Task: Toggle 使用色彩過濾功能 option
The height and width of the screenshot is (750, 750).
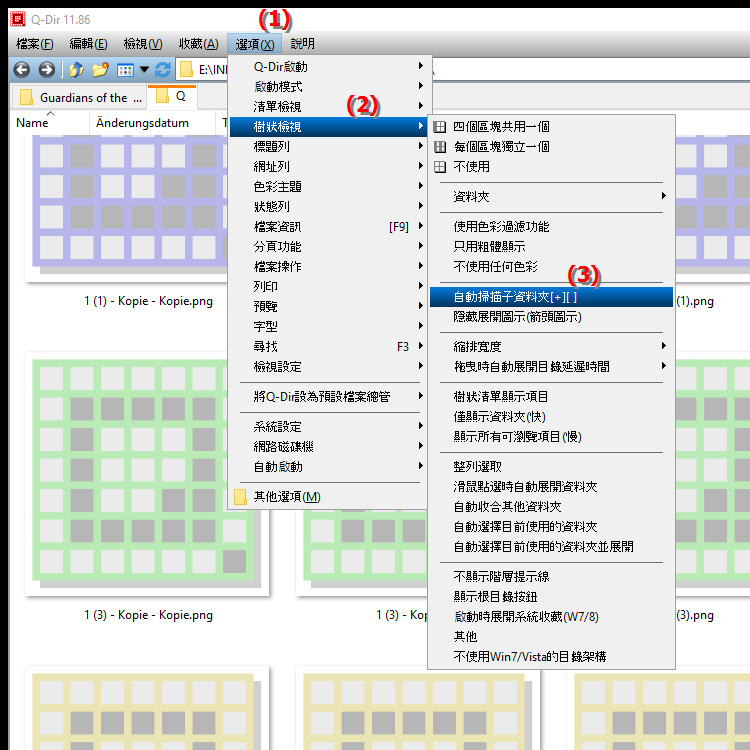Action: (x=551, y=227)
